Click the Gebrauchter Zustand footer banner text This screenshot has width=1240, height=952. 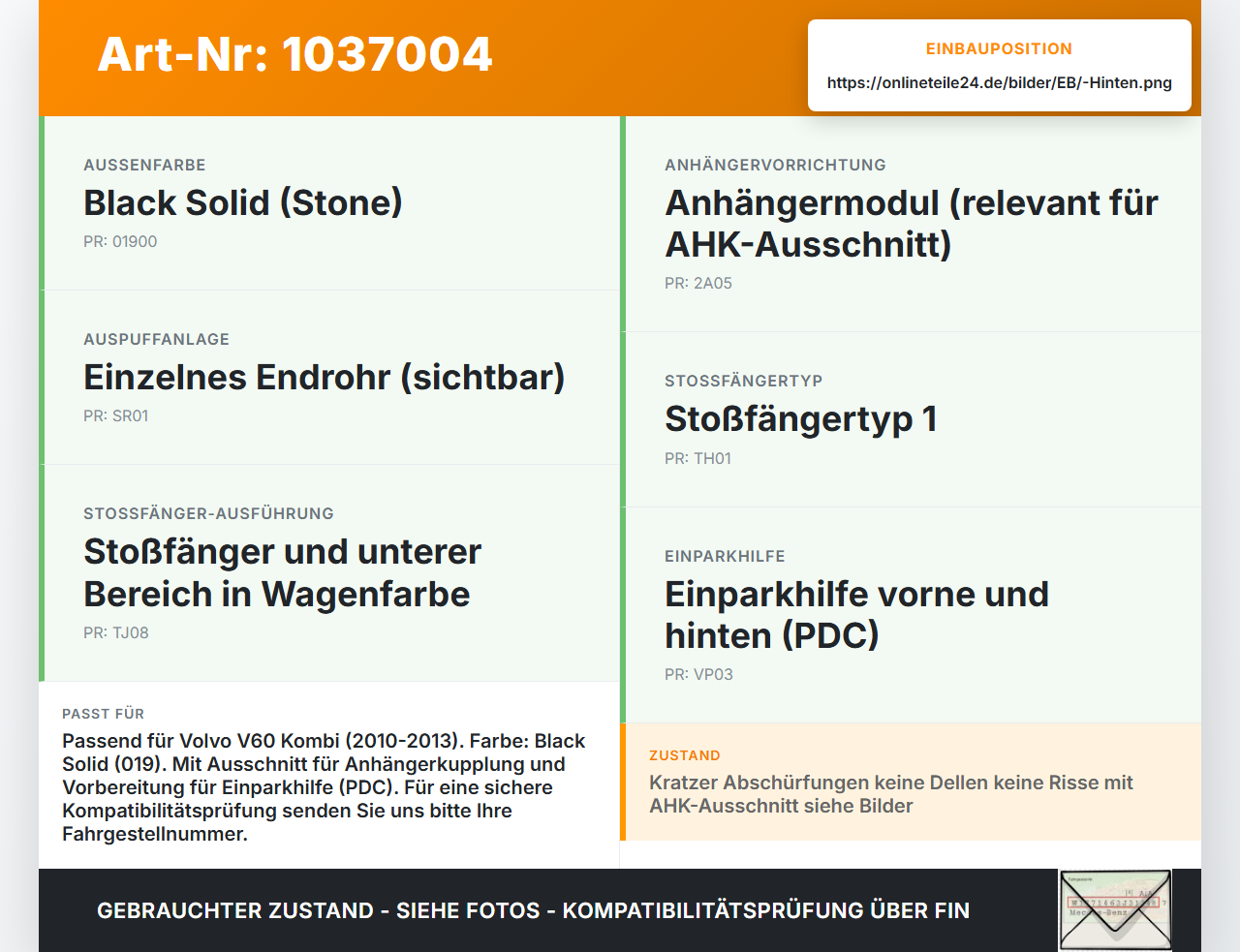click(533, 910)
